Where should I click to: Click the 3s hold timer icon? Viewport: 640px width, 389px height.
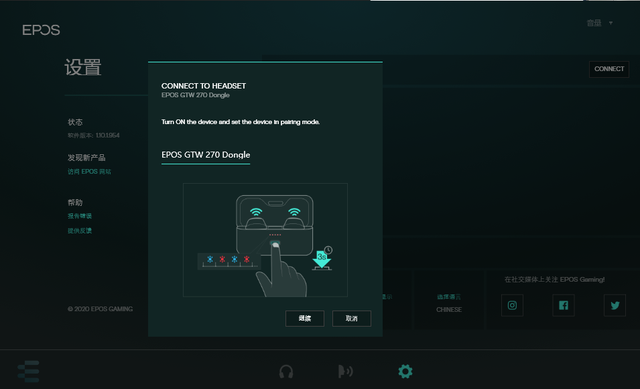(x=322, y=258)
